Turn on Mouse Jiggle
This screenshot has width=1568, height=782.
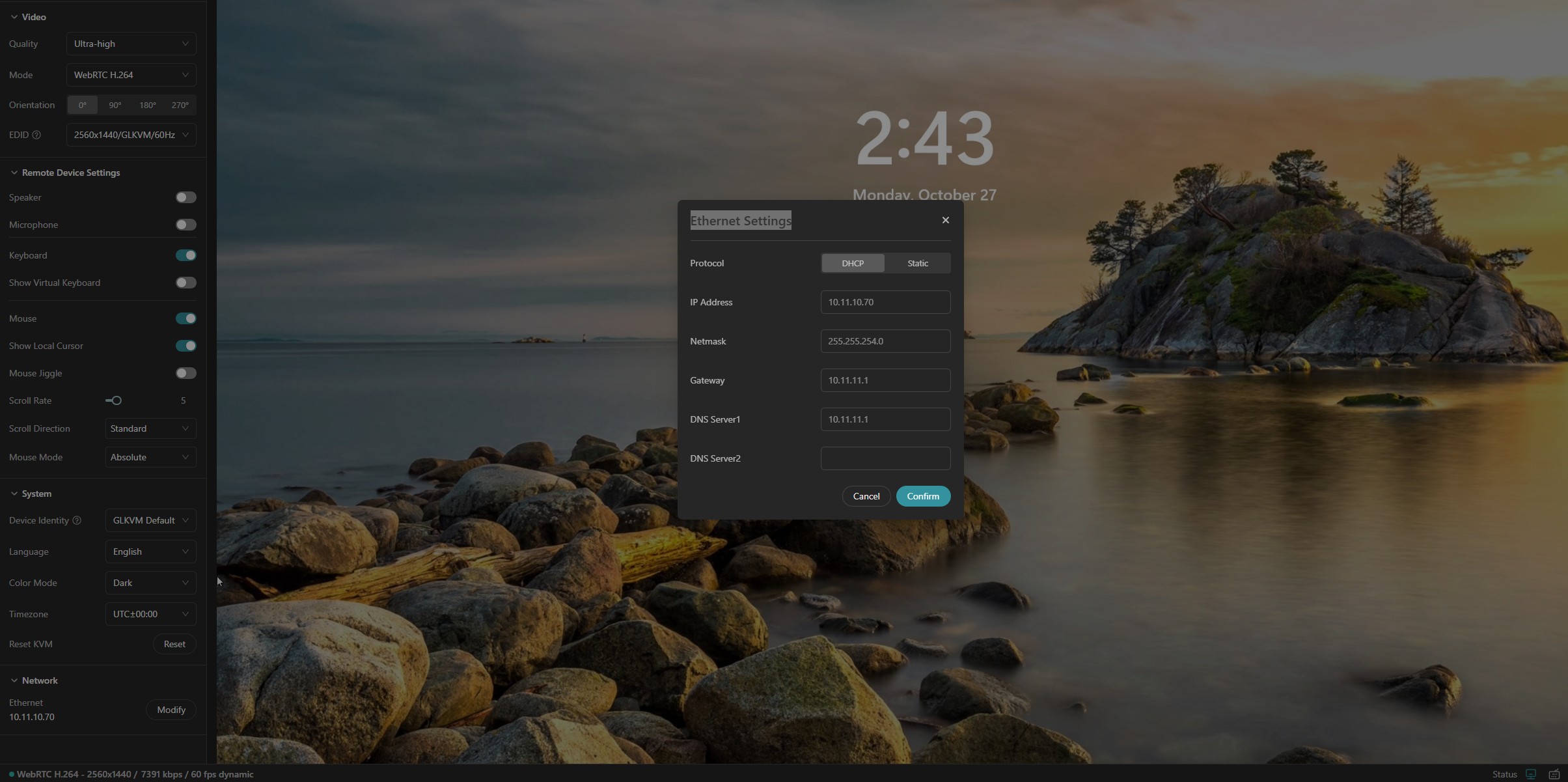coord(186,373)
